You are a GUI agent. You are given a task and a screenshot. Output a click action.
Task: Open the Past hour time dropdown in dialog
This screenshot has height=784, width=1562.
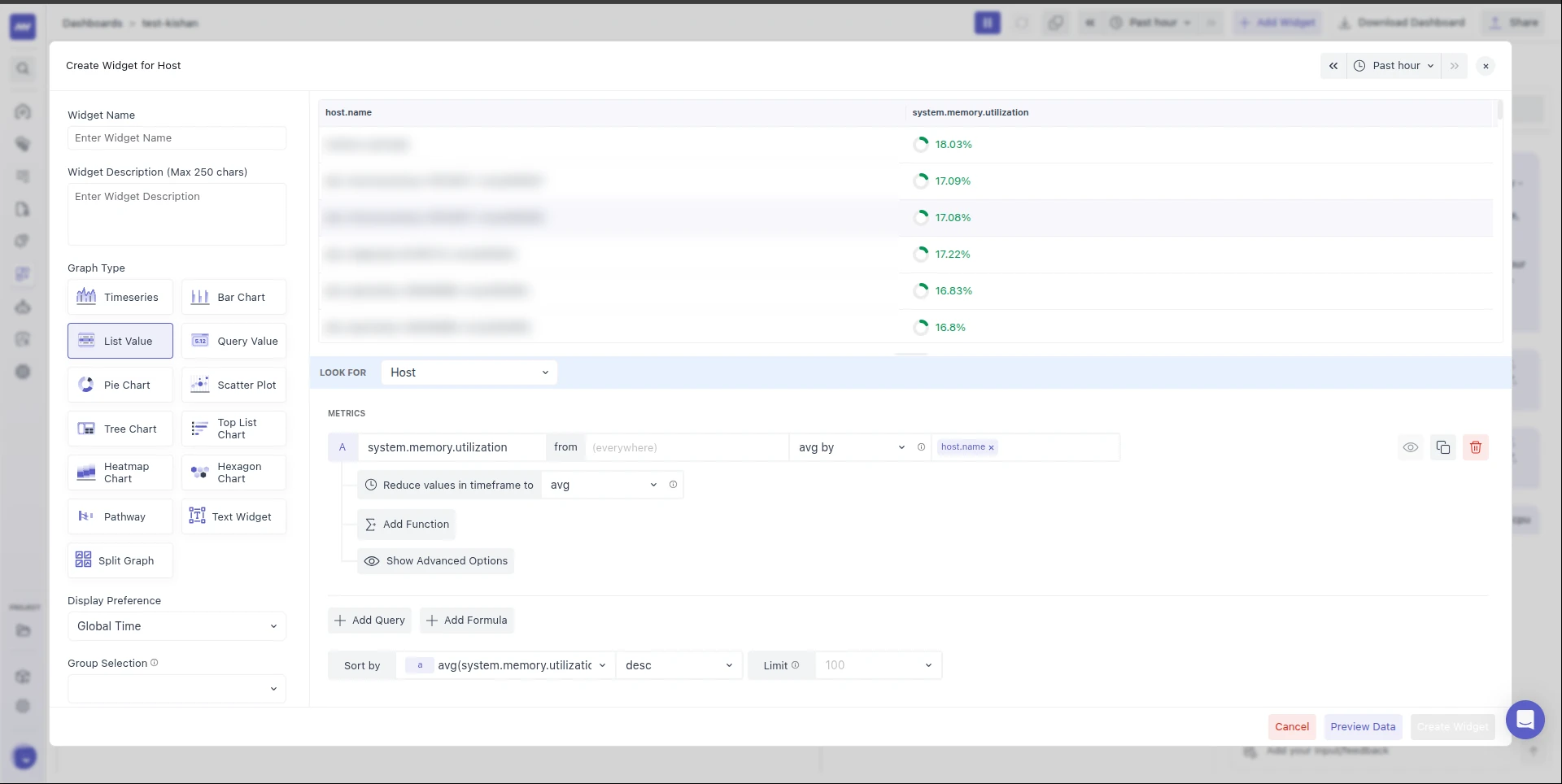click(1394, 66)
